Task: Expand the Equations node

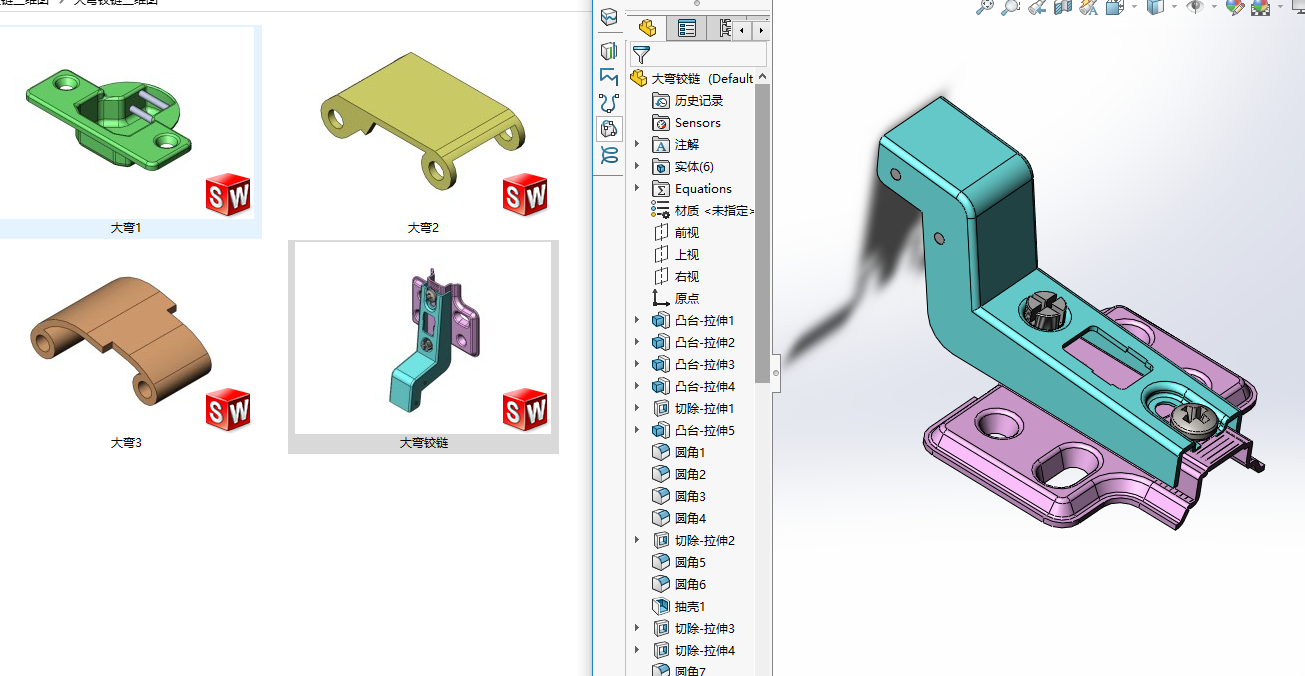Action: (637, 188)
